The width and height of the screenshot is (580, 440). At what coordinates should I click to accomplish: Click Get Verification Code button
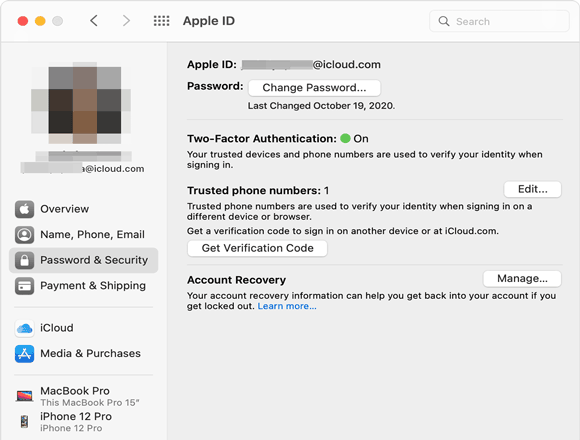(x=257, y=248)
